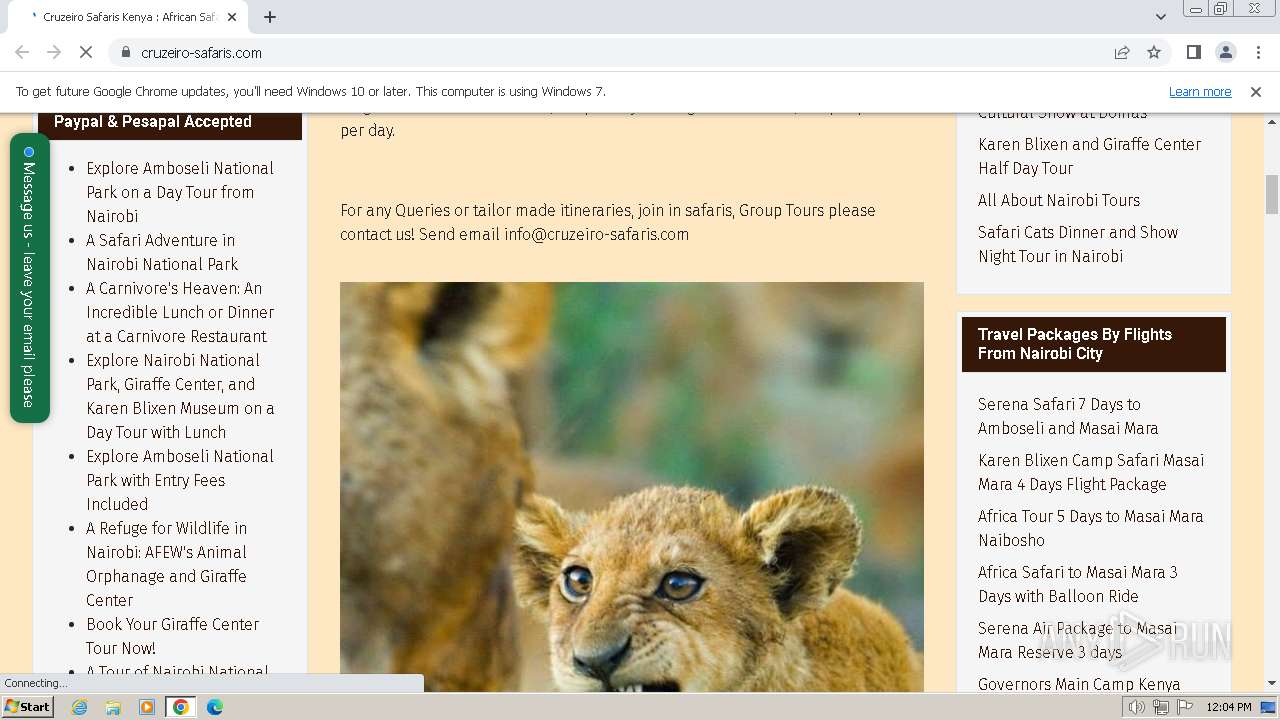Open a new tab
Screen dimensions: 1280x720
tap(270, 17)
